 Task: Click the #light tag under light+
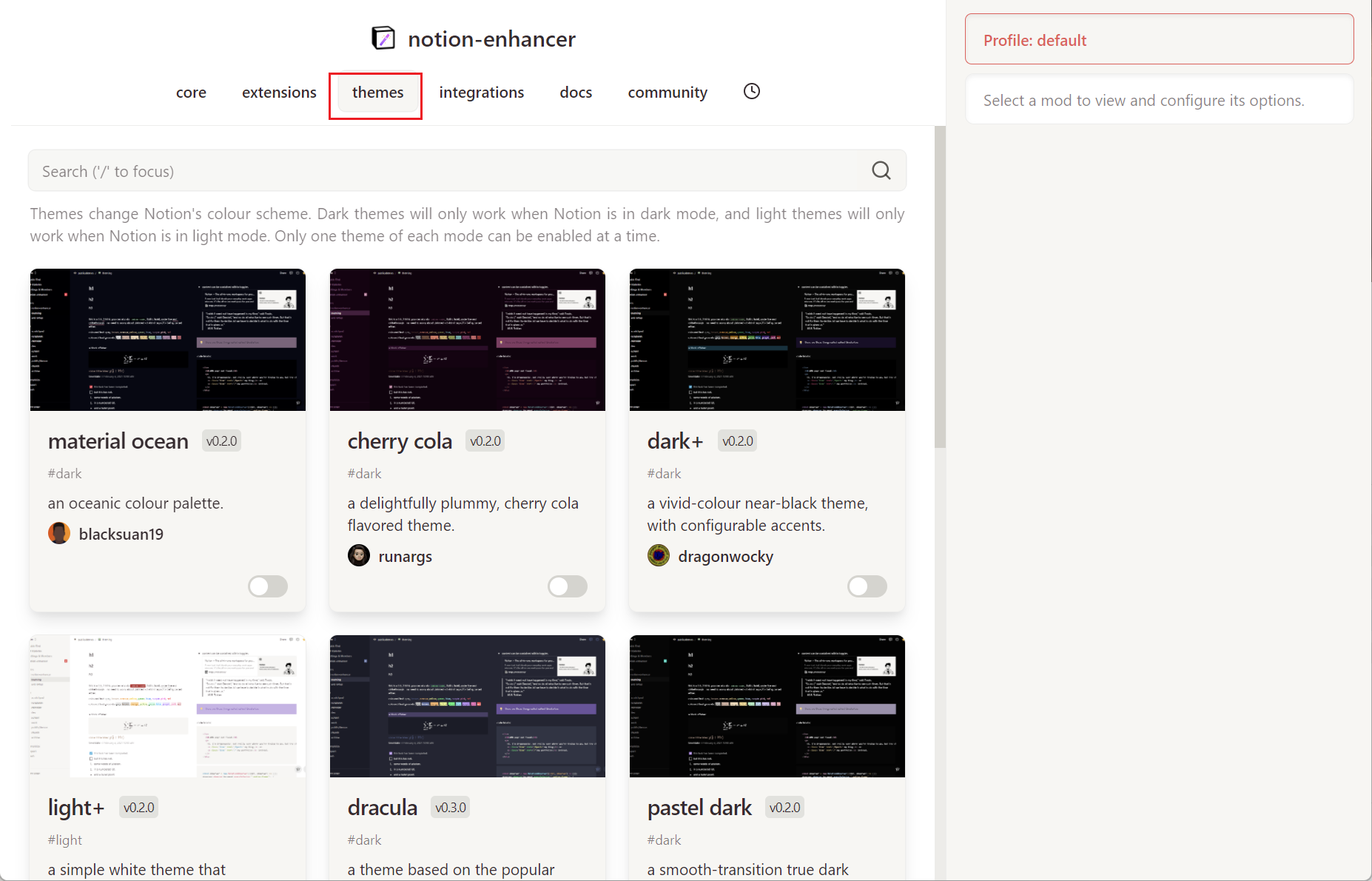pyautogui.click(x=65, y=840)
